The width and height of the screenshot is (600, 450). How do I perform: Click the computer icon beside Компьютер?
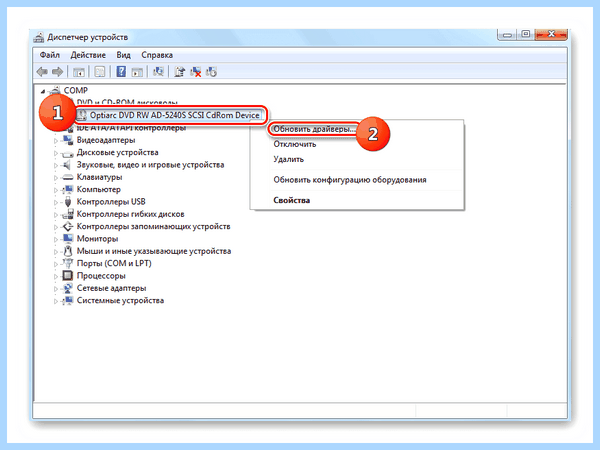point(68,189)
